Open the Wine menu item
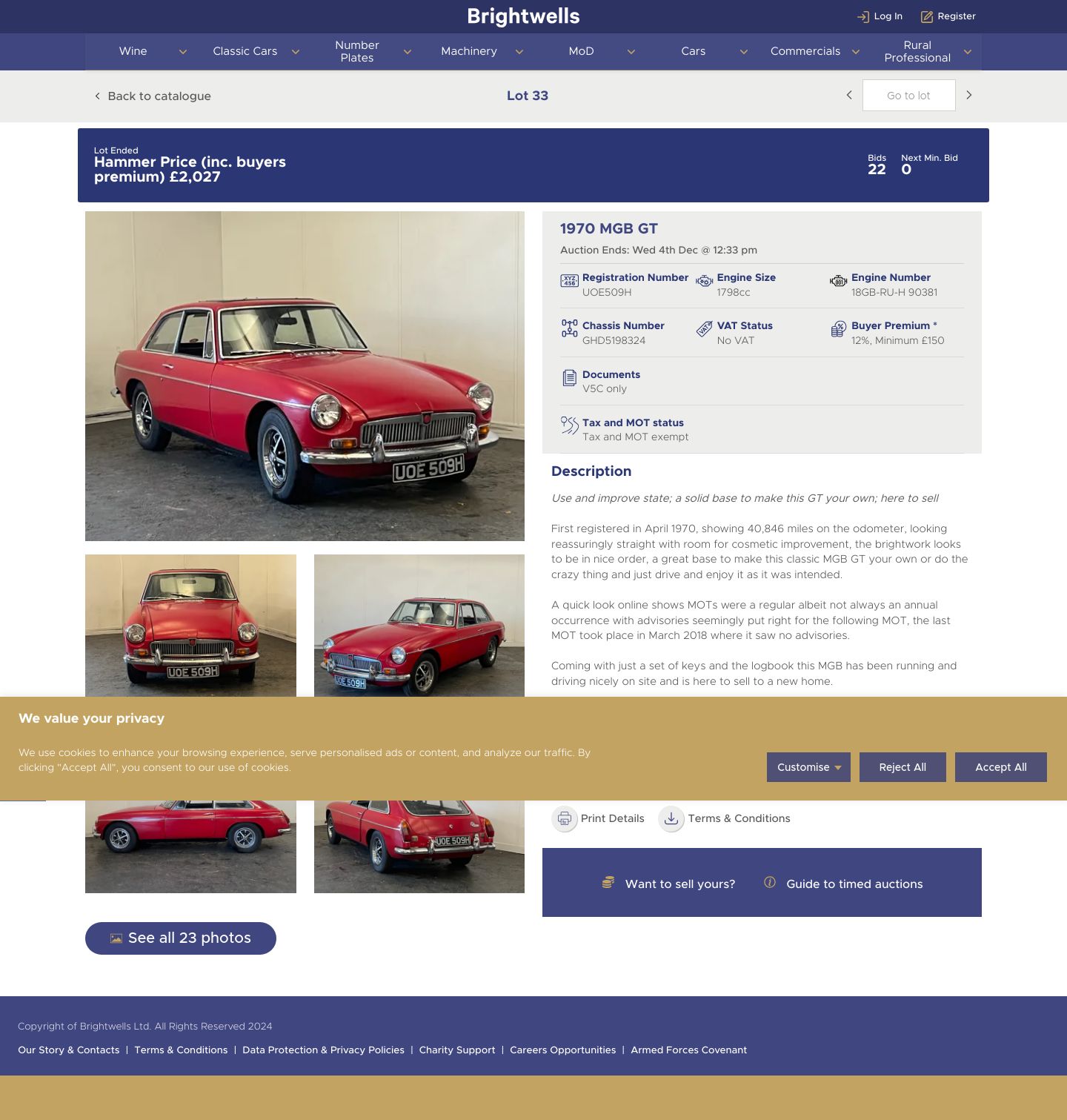Image resolution: width=1067 pixels, height=1120 pixels. point(133,51)
